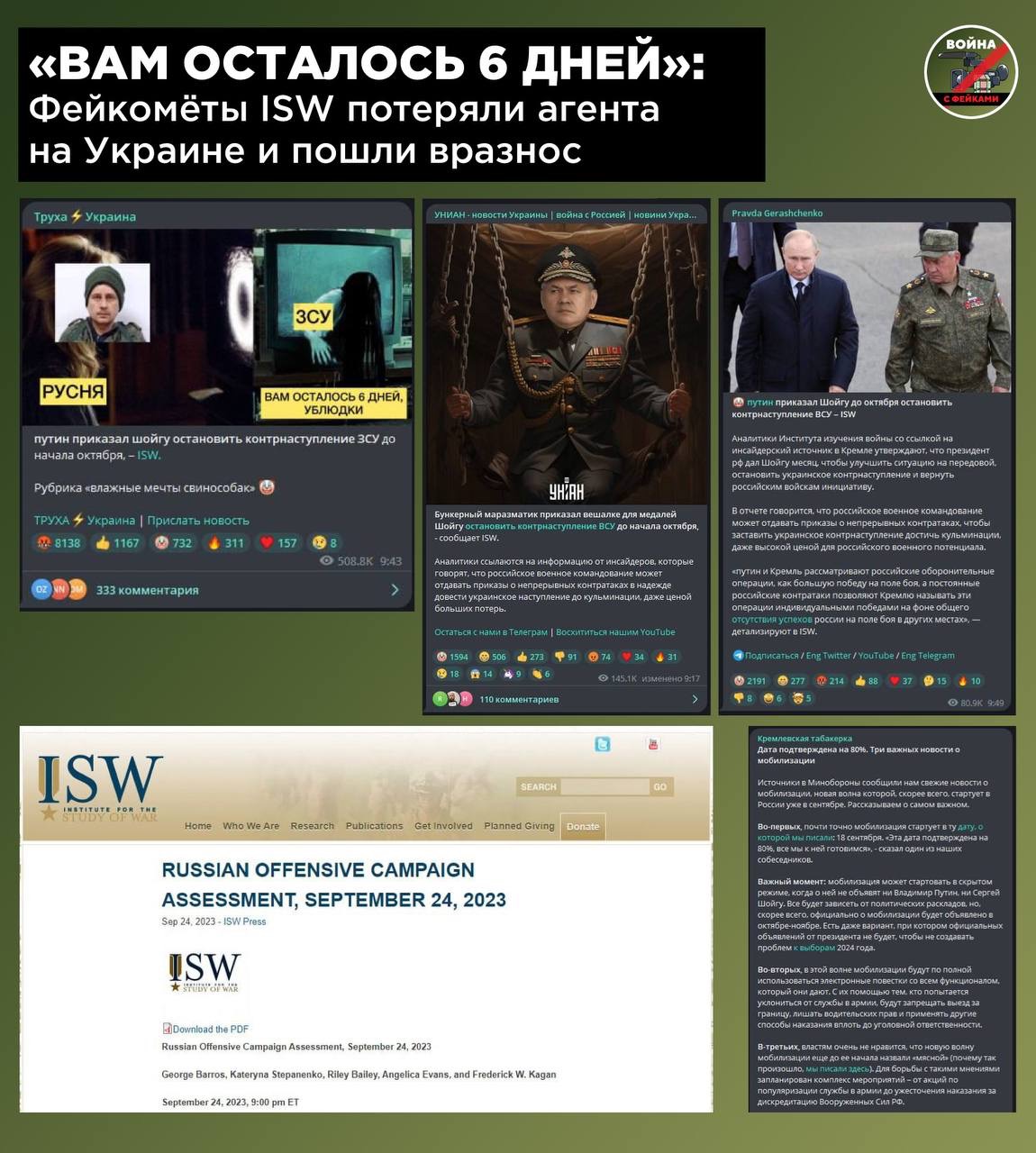Click the fire 31 reaction on the УНИАН post
The image size is (1036, 1153).
coord(667,657)
